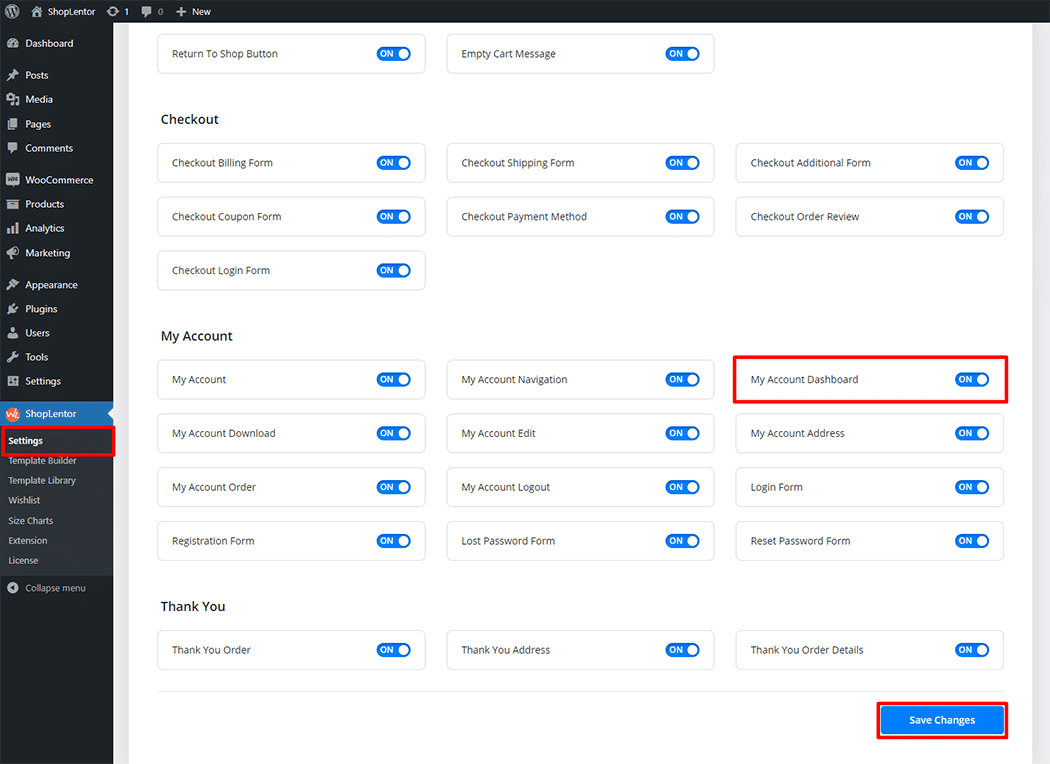Open the updates icon in admin bar
This screenshot has height=764, width=1050.
[x=111, y=11]
